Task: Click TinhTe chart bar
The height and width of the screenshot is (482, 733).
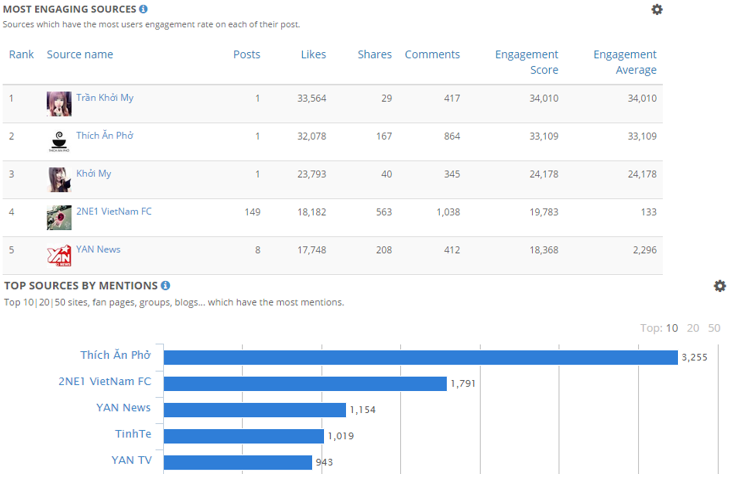Action: 244,436
